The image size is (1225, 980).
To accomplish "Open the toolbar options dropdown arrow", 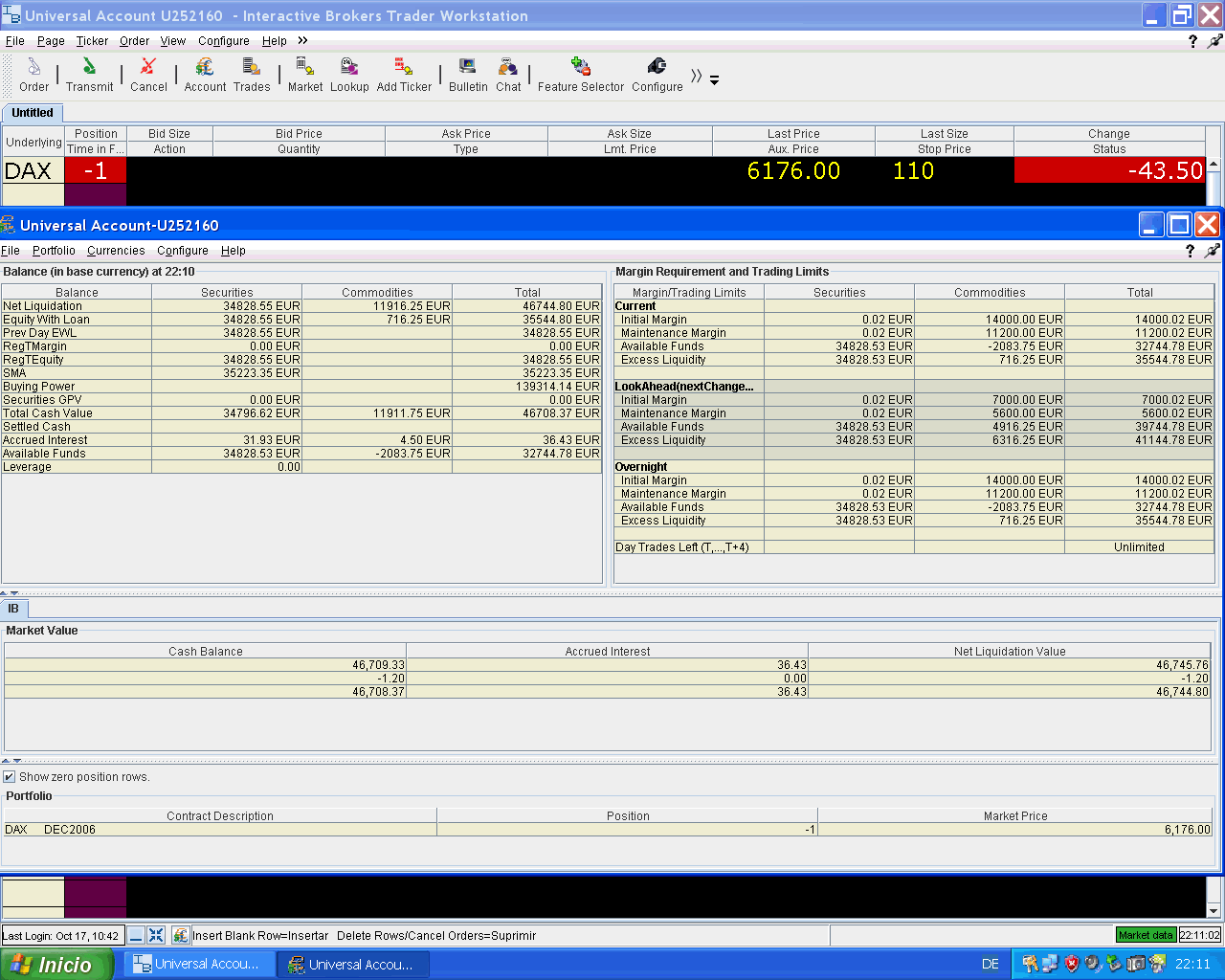I will (714, 80).
